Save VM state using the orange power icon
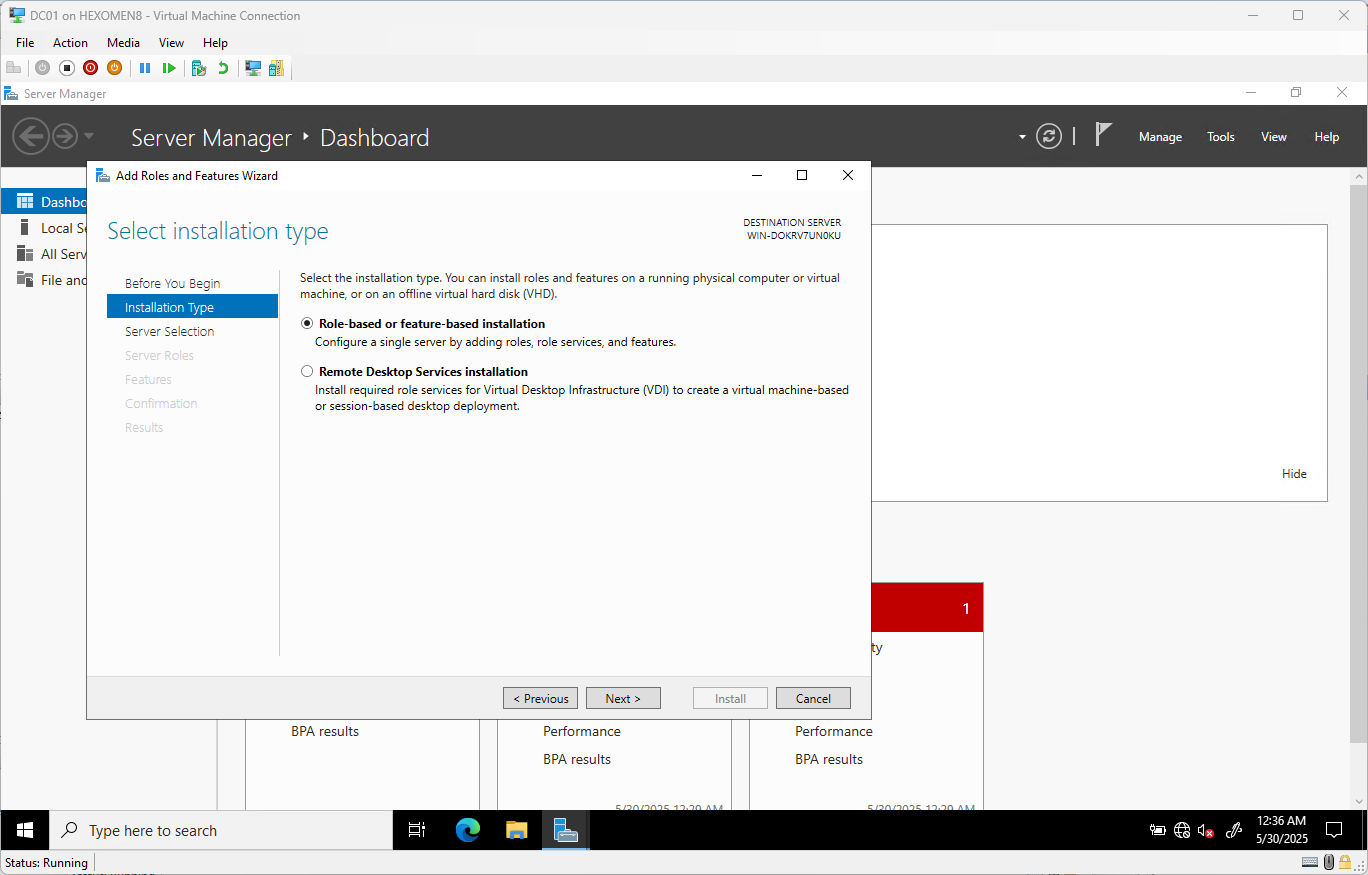This screenshot has width=1368, height=875. 114,68
